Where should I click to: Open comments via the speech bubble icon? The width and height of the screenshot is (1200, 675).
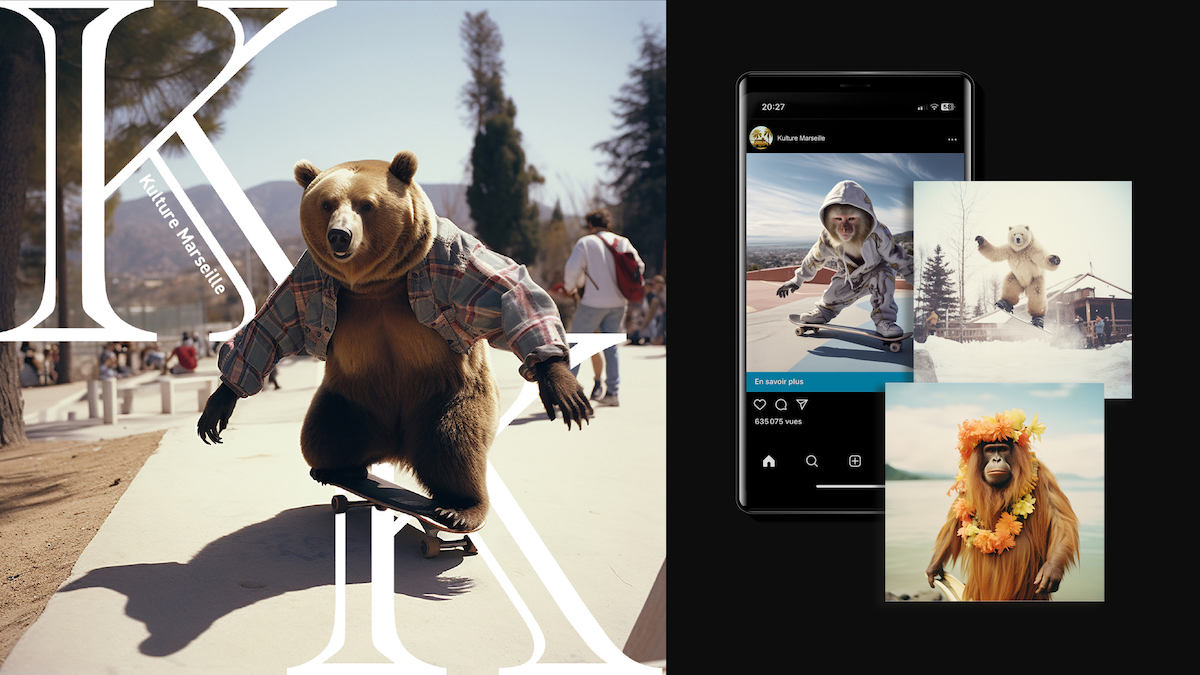(781, 405)
